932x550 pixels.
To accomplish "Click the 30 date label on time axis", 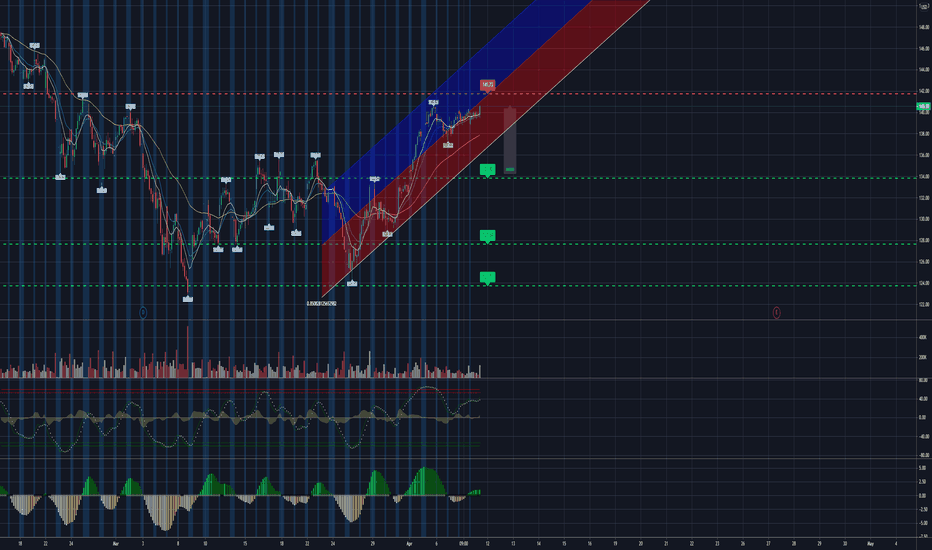I will click(845, 543).
